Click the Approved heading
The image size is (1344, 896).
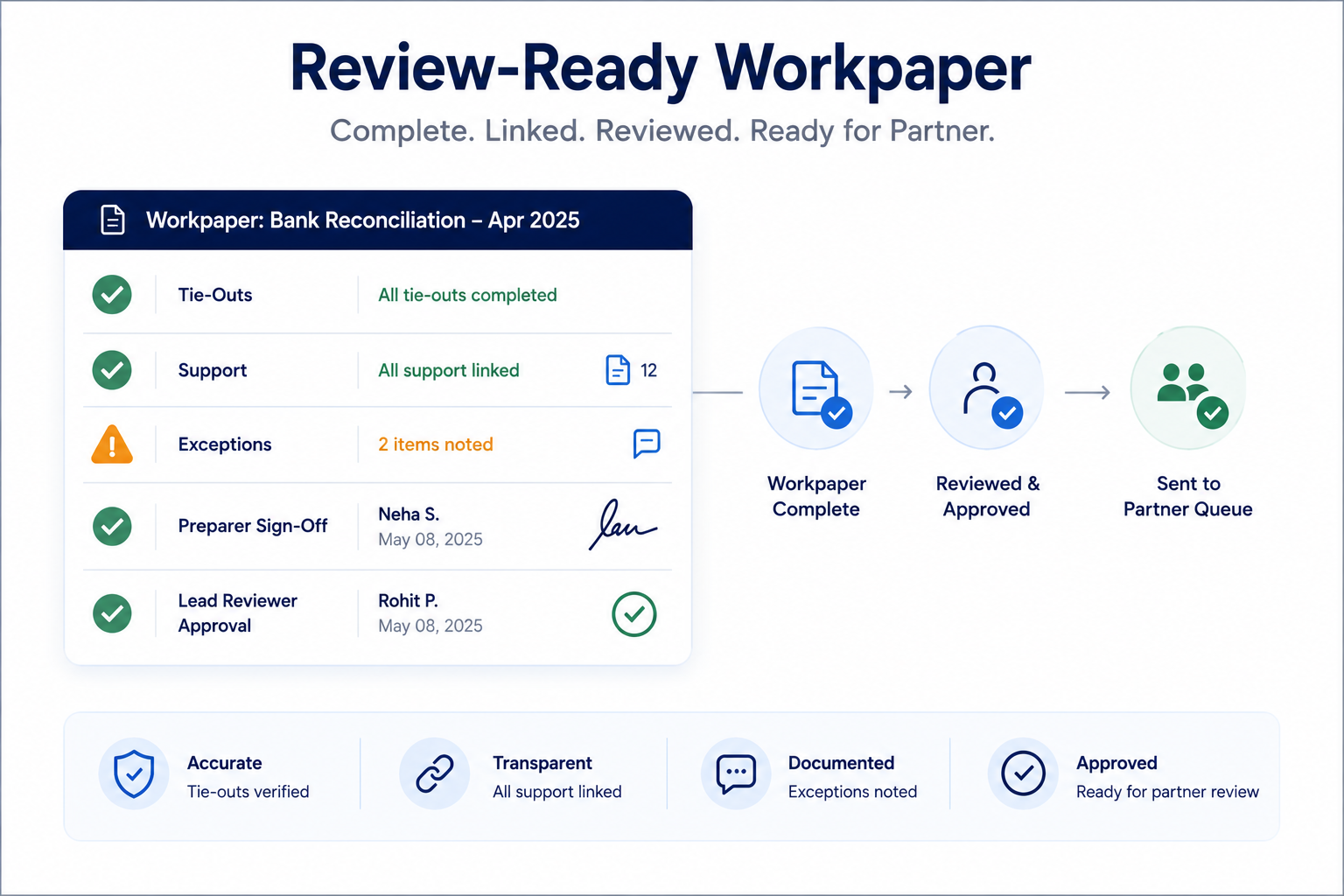1116,763
